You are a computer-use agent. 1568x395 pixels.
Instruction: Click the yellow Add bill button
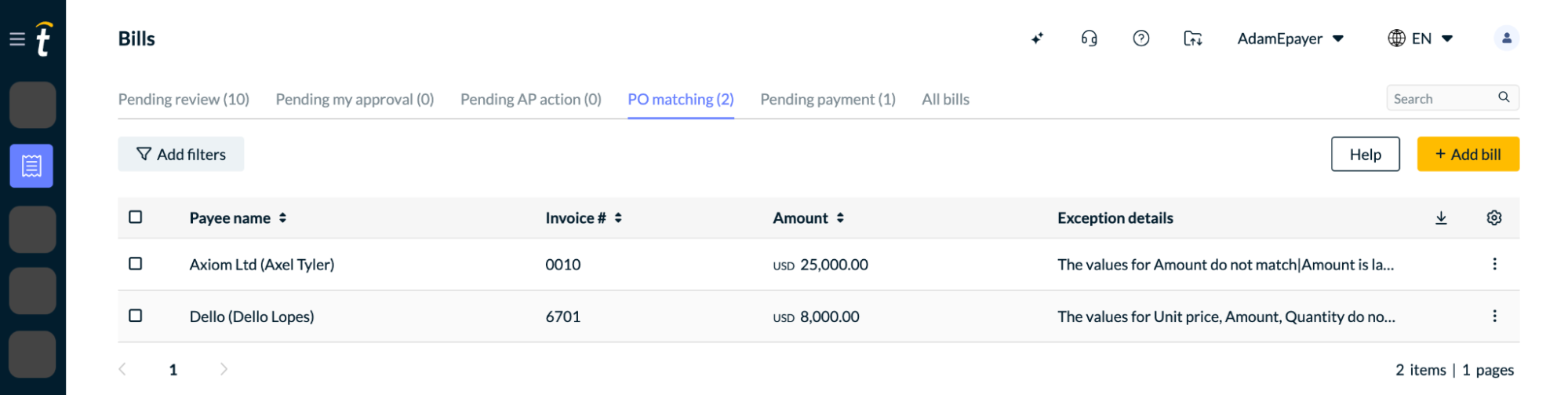(x=1468, y=155)
